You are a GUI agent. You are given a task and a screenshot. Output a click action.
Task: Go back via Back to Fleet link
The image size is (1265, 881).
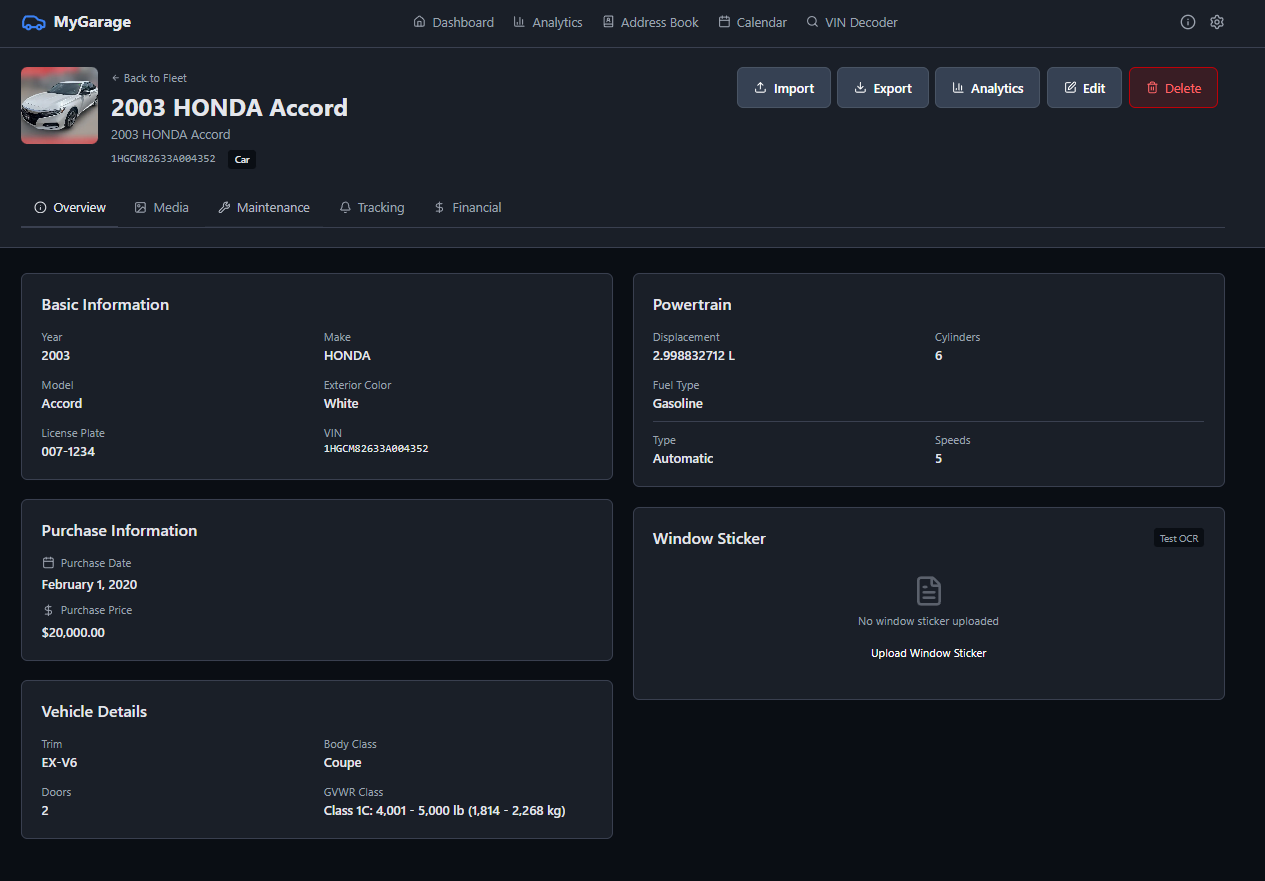149,78
